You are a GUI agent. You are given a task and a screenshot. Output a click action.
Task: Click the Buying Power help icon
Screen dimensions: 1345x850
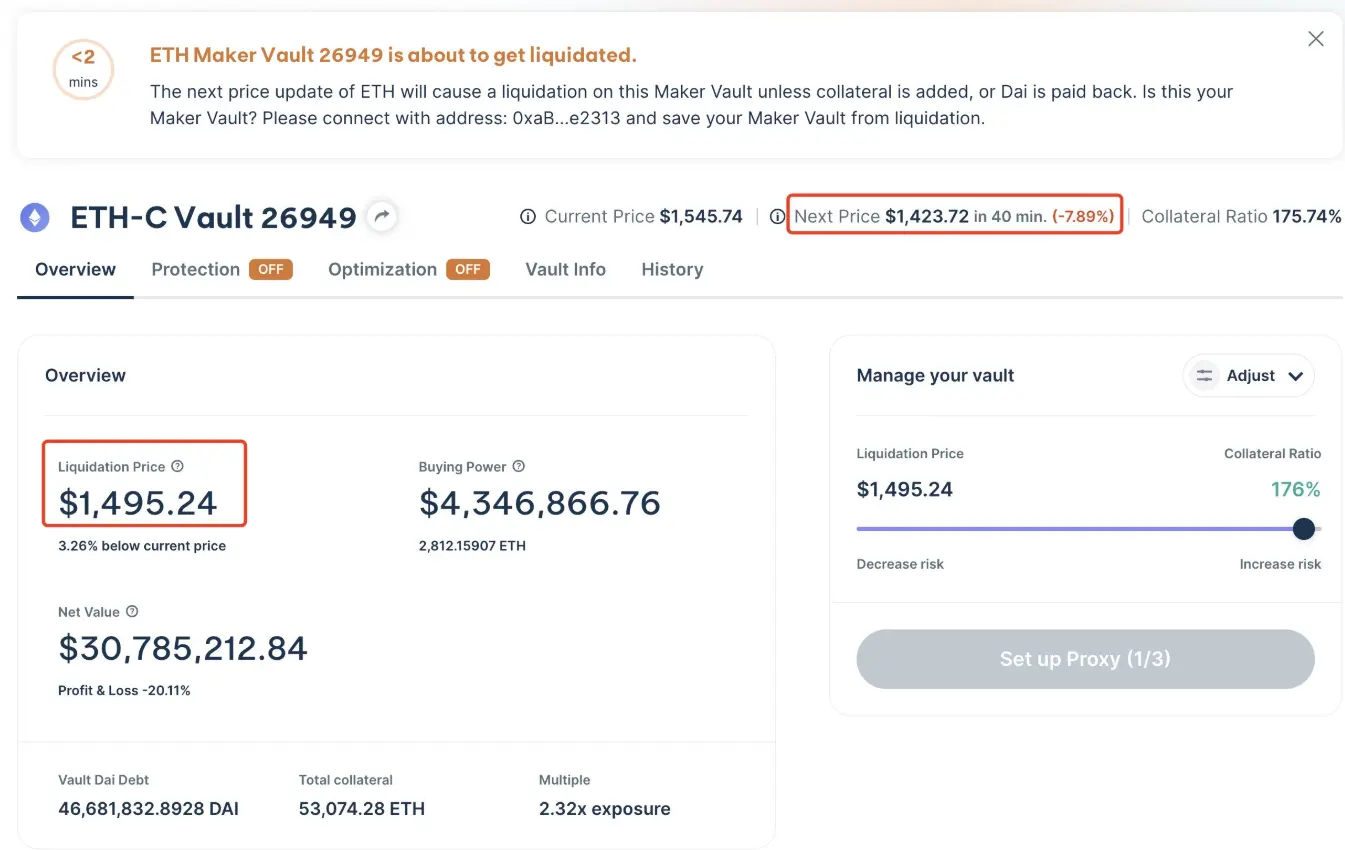[x=518, y=466]
